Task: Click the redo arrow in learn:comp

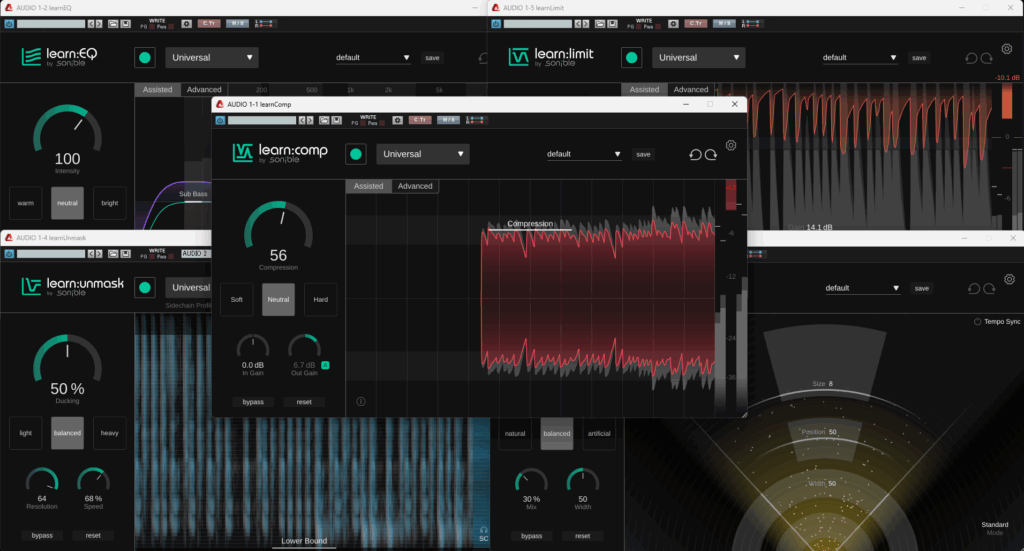Action: point(711,155)
